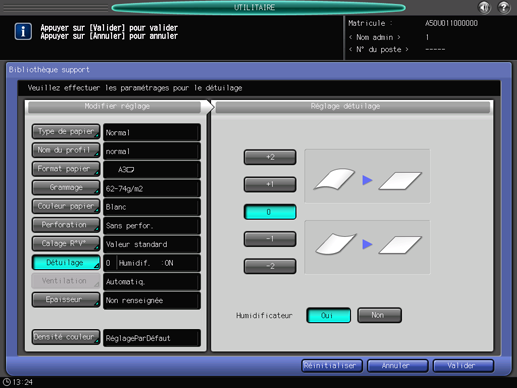Click the downward curl paper illustration
The height and width of the screenshot is (388, 517).
point(336,244)
